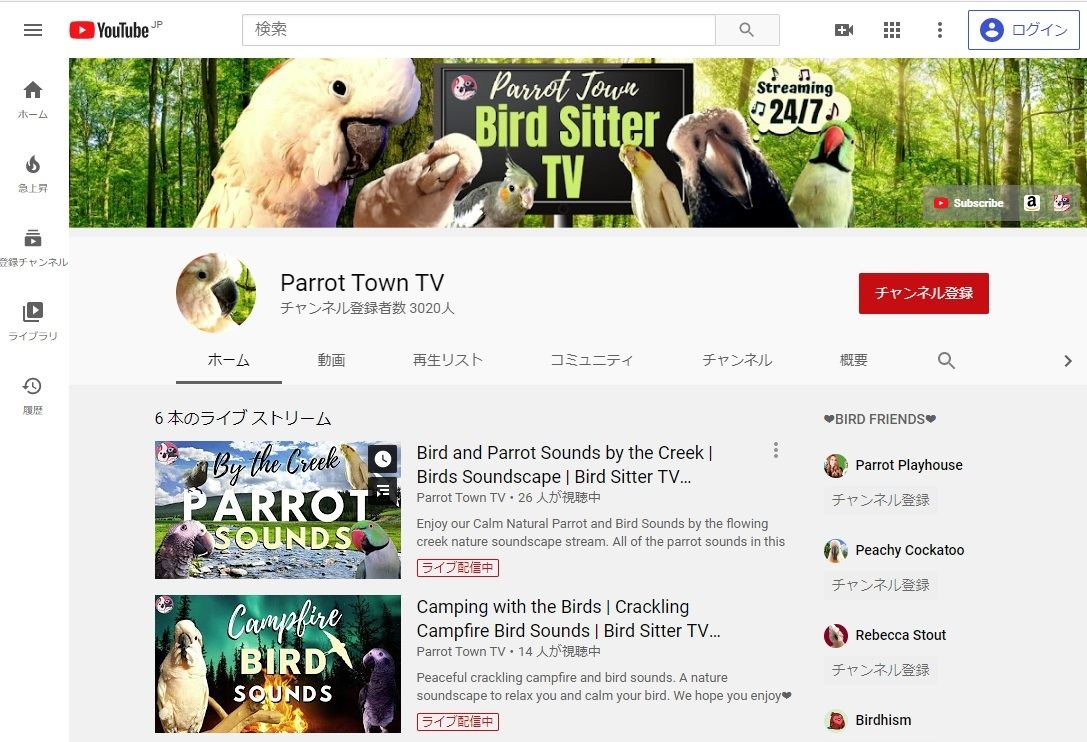Open the Campfire Bird Sounds thumbnail
Screen dimensions: 1087x742
pyautogui.click(x=277, y=664)
